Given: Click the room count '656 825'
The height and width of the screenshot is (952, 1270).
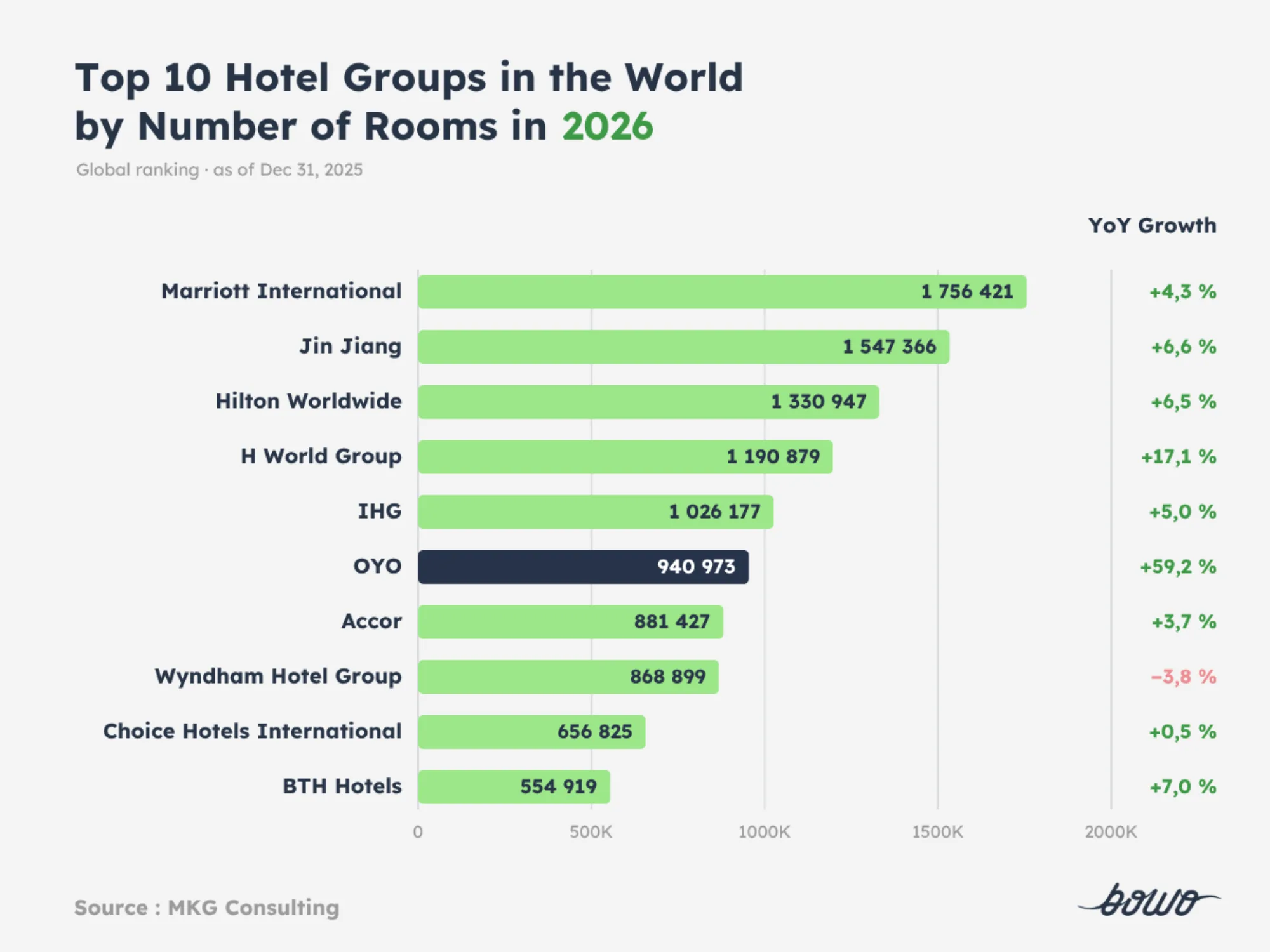Looking at the screenshot, I should (x=594, y=732).
